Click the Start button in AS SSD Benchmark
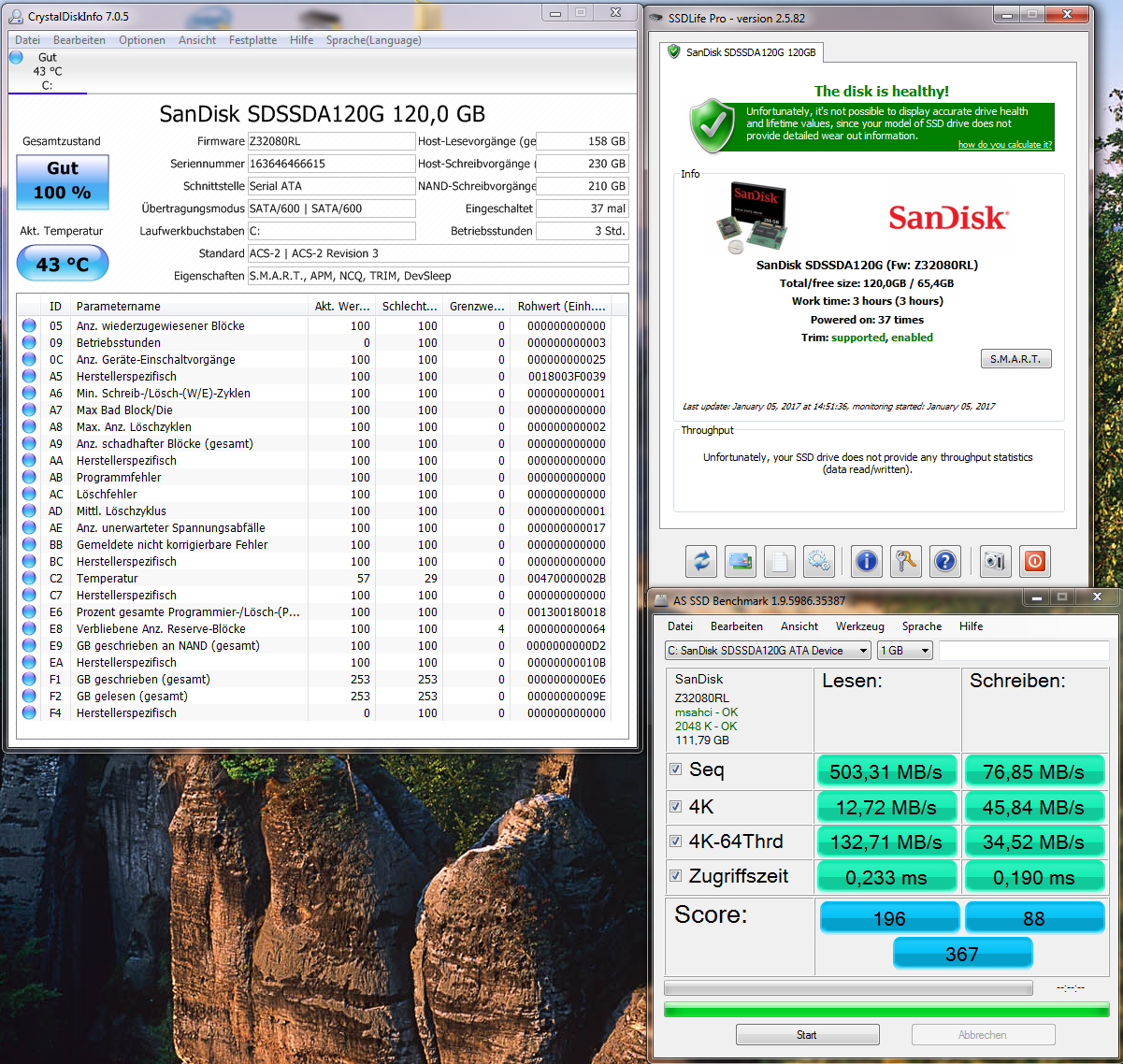 click(x=807, y=1035)
